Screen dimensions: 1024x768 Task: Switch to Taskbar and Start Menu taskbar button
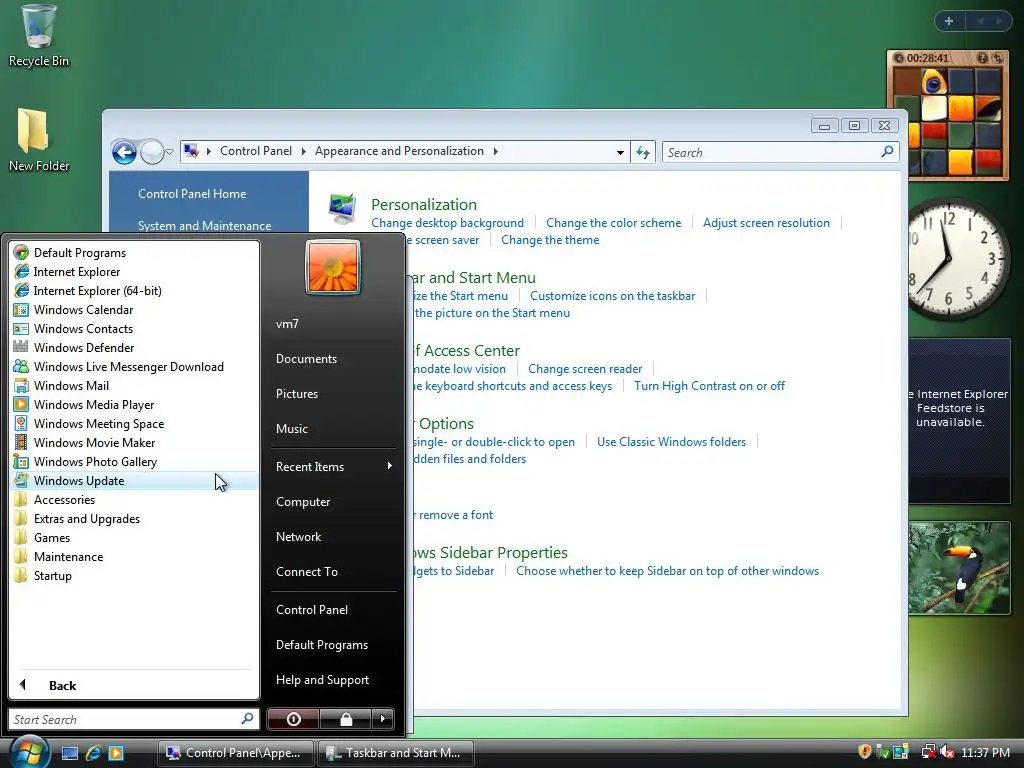click(396, 753)
